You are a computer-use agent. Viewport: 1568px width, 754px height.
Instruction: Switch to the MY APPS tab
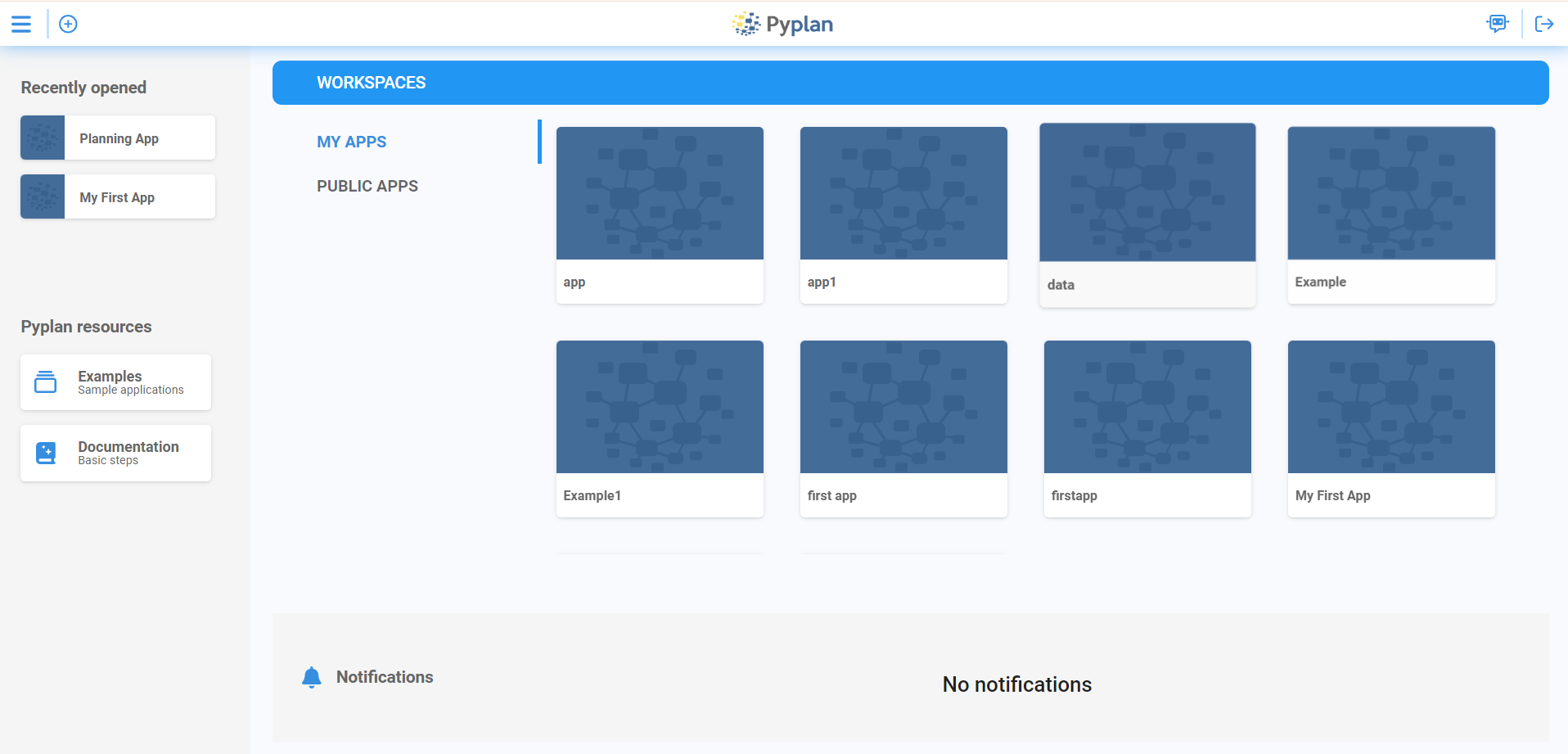pos(351,141)
